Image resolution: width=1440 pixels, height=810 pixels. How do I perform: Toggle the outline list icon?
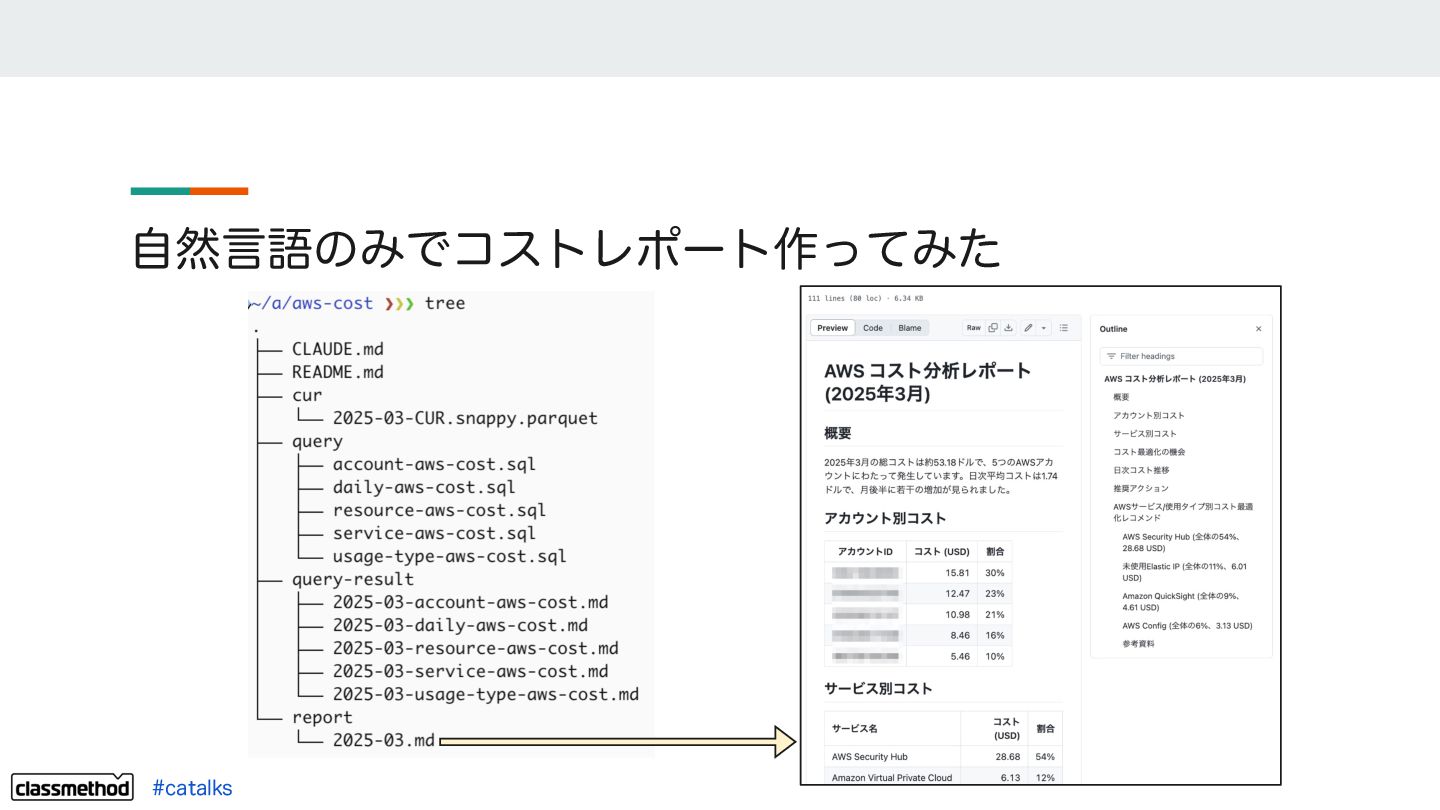coord(1063,328)
